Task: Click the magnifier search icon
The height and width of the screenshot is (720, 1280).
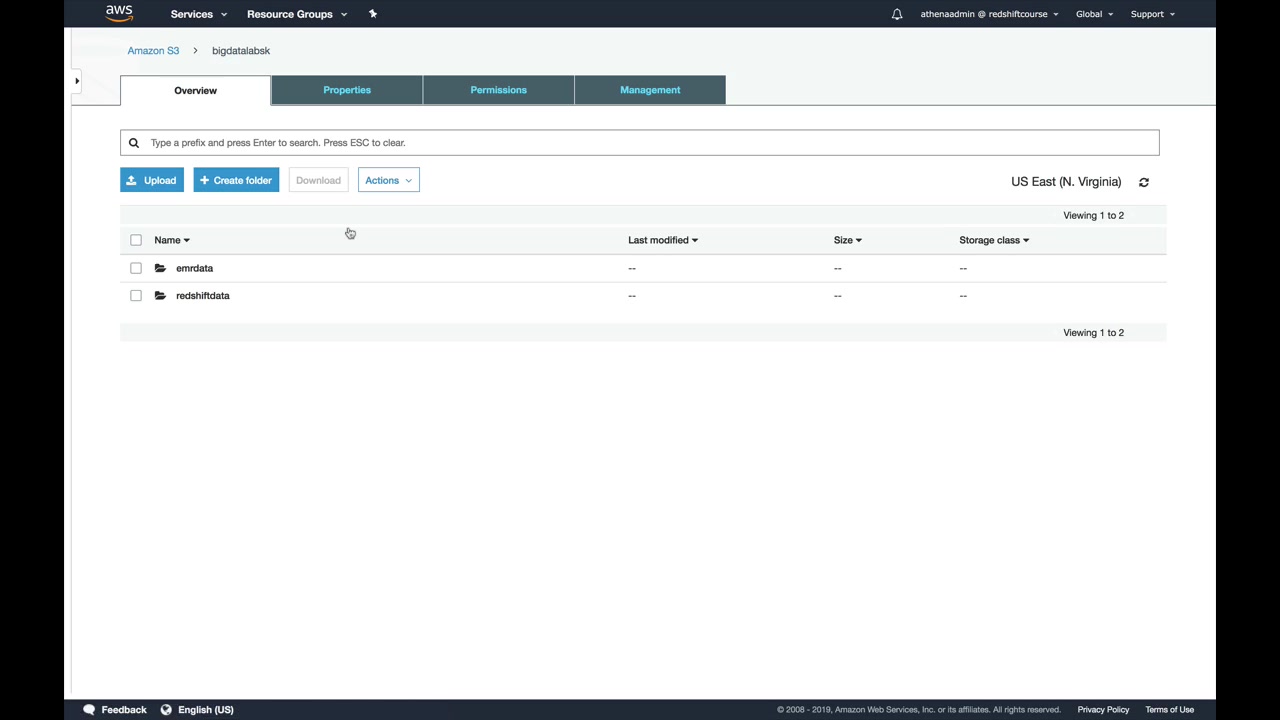Action: [134, 143]
